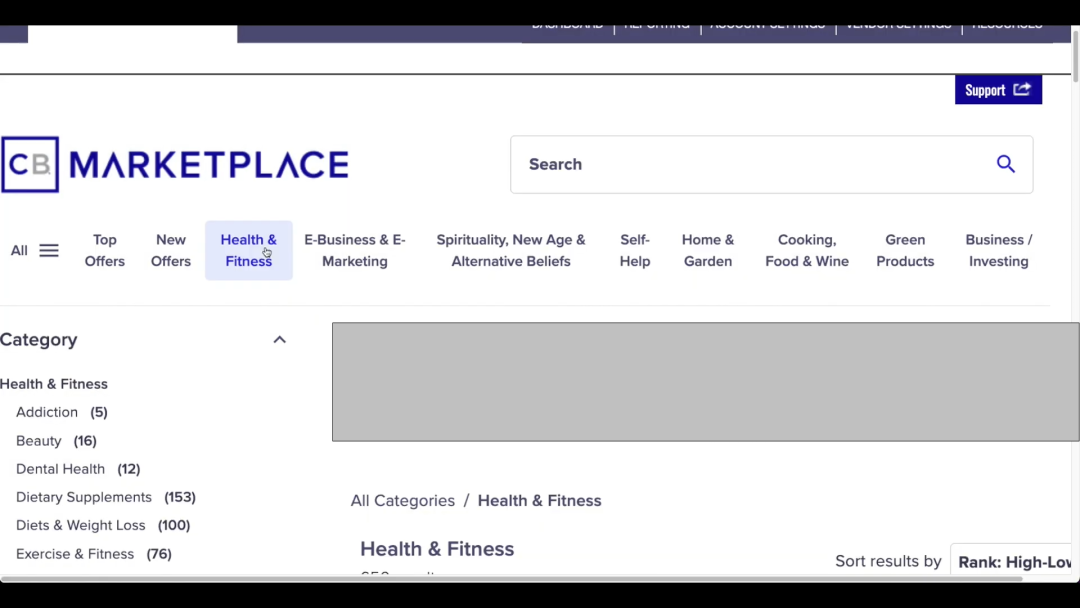Filter by Dietary Supplements subcategory
The height and width of the screenshot is (608, 1080).
[84, 497]
